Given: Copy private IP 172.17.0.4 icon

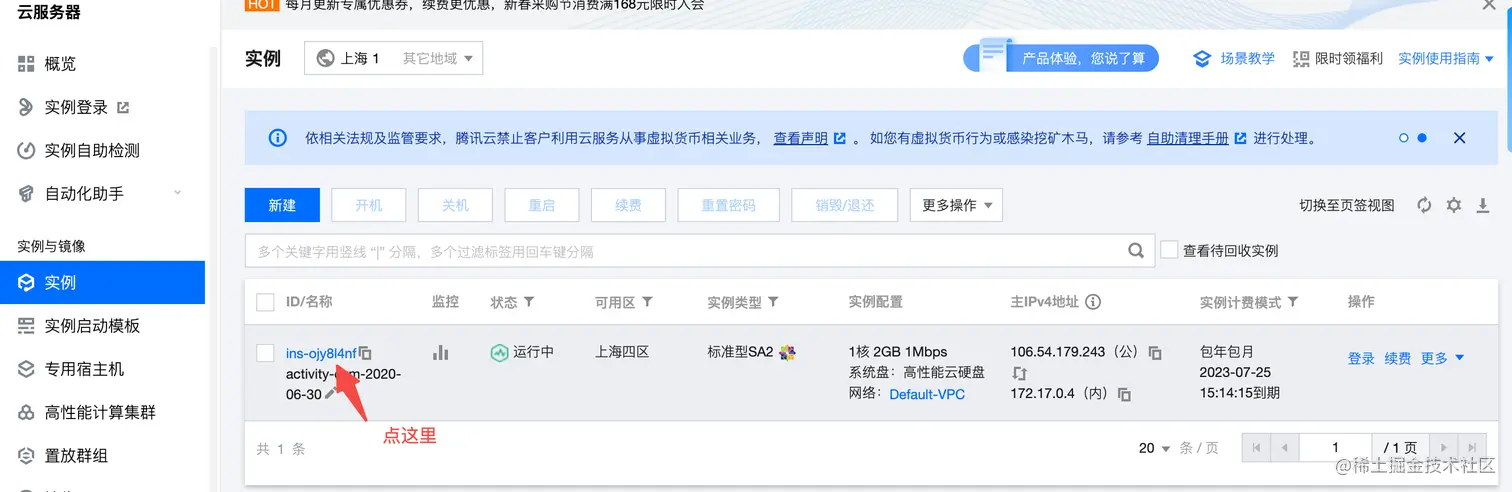Looking at the screenshot, I should tap(1125, 395).
